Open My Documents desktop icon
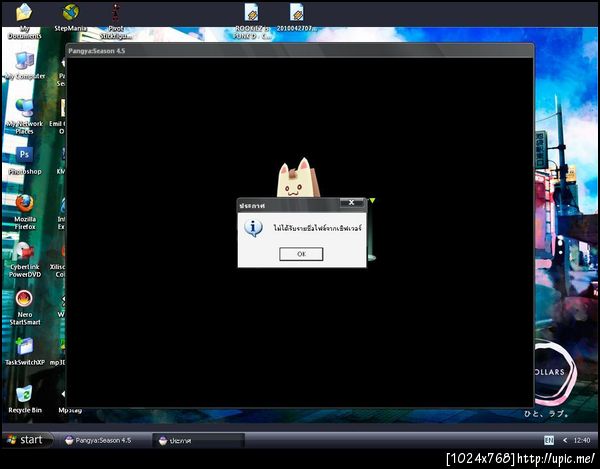 [x=24, y=21]
